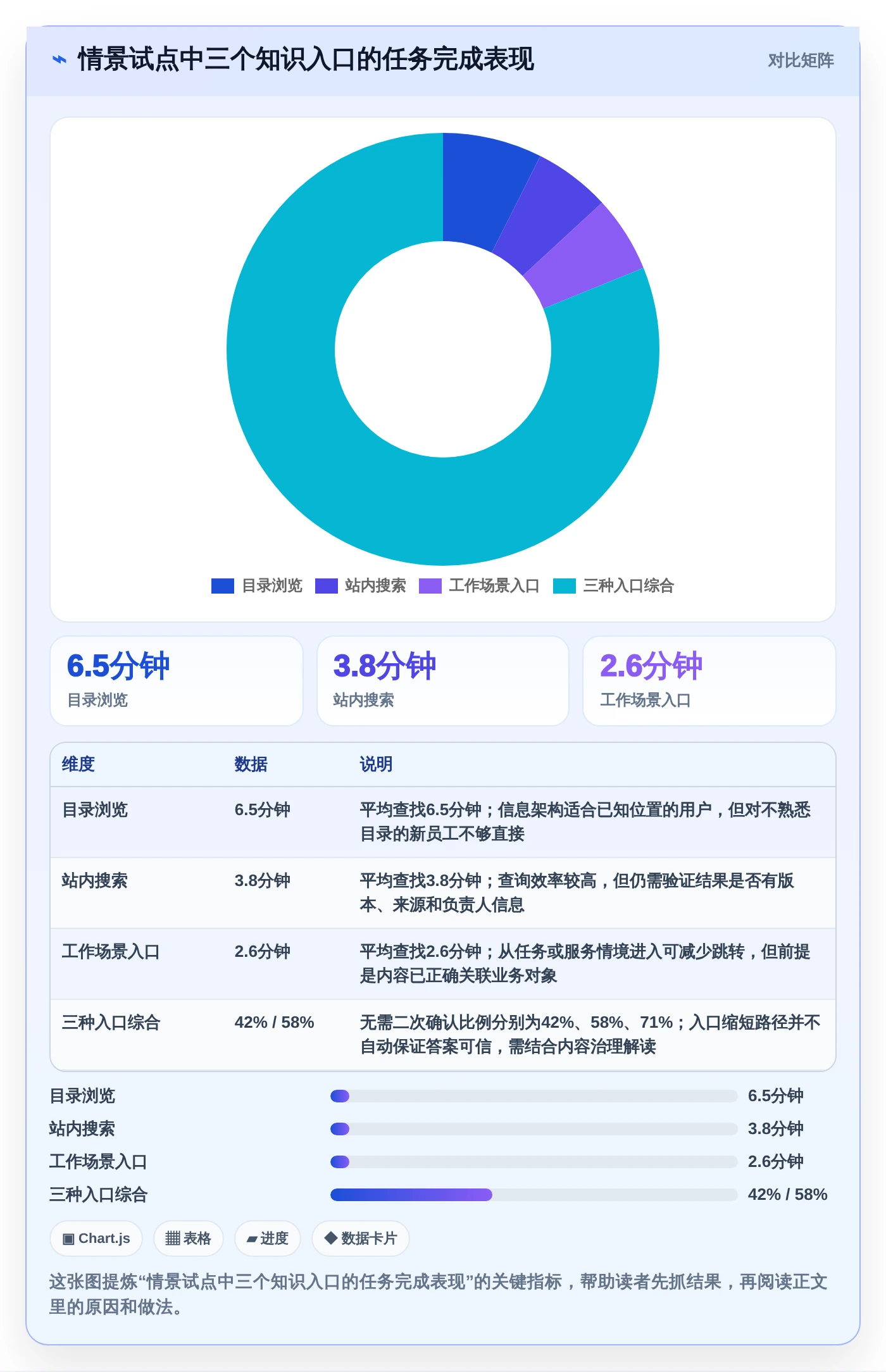The height and width of the screenshot is (1372, 886).
Task: Click the 6.5分钟 progress value
Action: tap(775, 1096)
